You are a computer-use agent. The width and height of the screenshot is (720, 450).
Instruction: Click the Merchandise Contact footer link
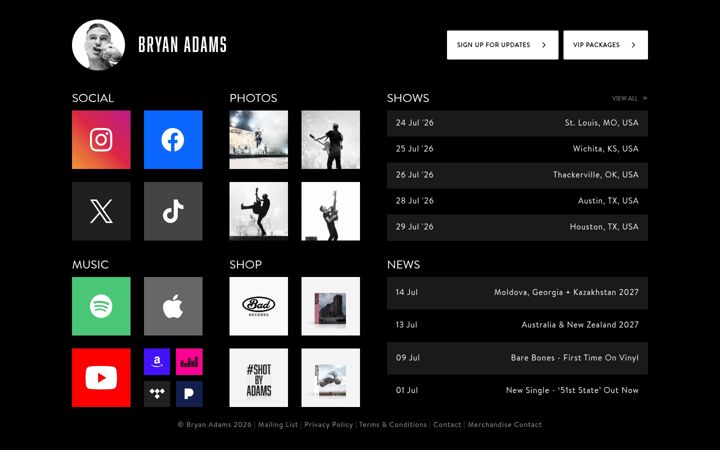(505, 425)
